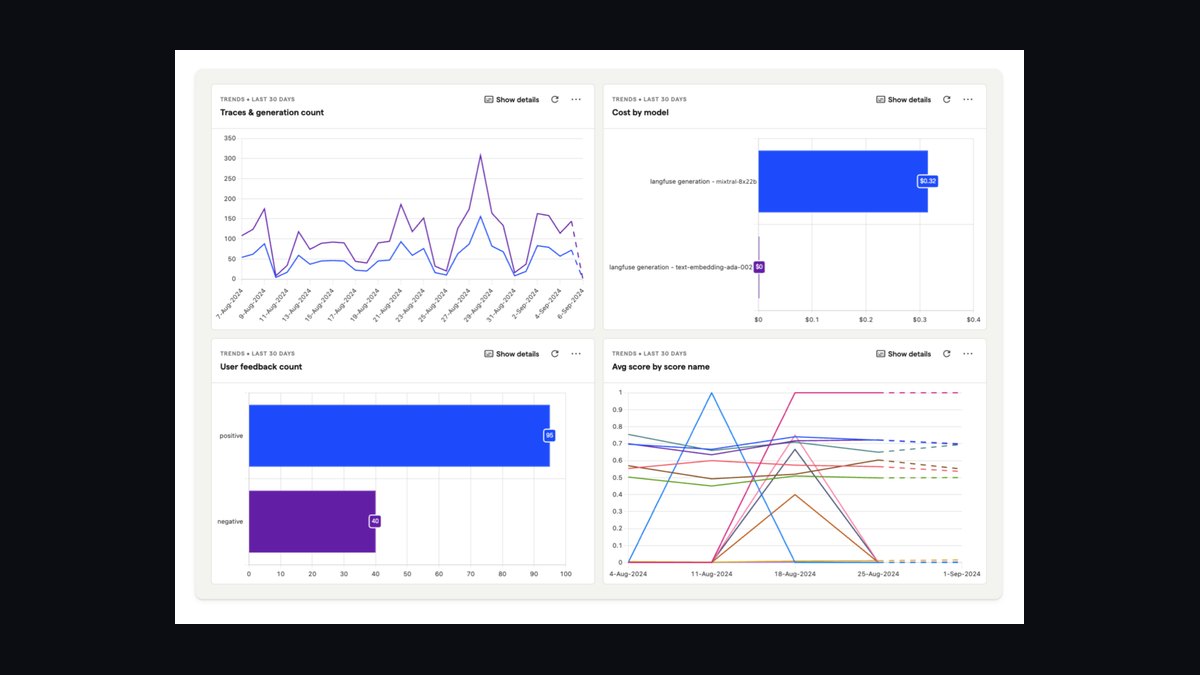Click the langfuse generation - mixtral-8x22b label

coord(703,182)
